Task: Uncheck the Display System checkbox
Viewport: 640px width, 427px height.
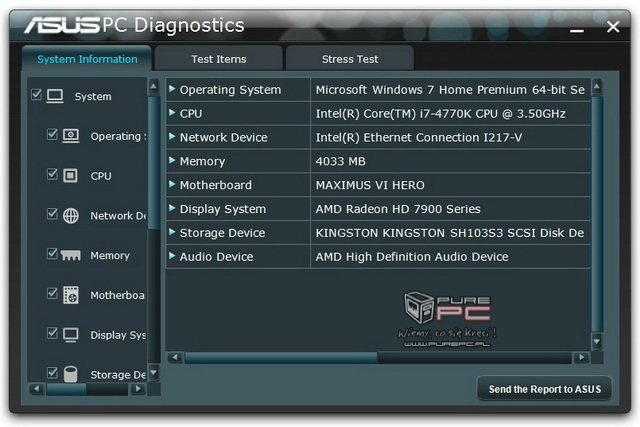Action: (52, 333)
